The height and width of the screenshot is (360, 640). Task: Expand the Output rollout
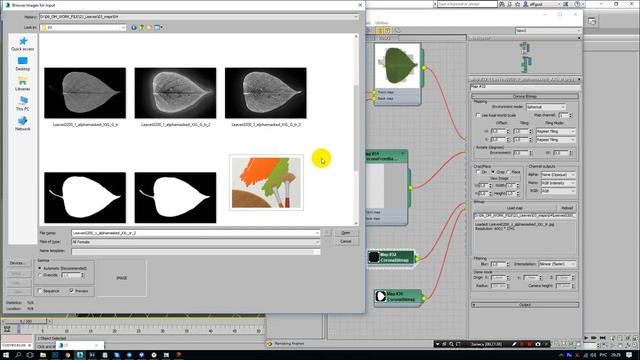coord(525,305)
